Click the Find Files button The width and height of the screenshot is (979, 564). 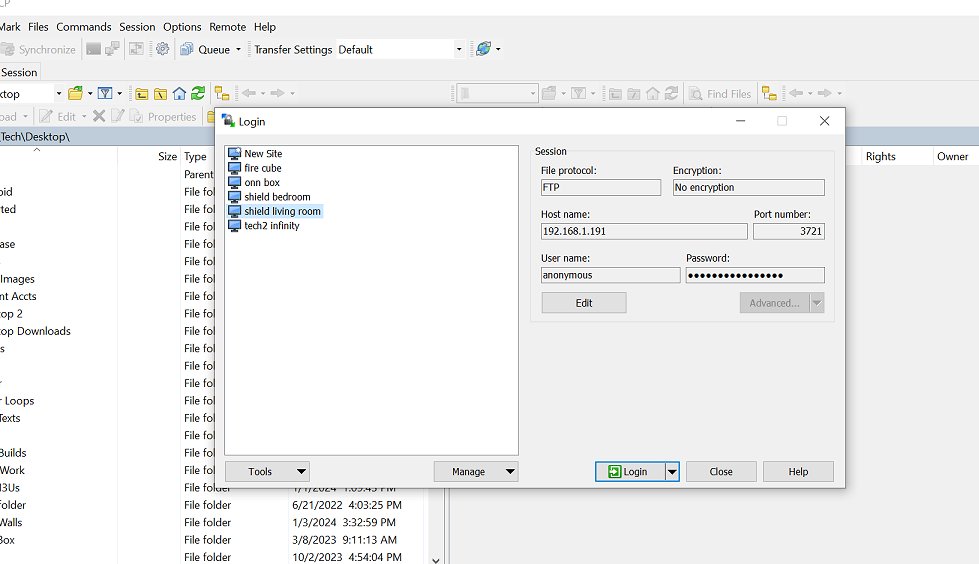click(720, 94)
